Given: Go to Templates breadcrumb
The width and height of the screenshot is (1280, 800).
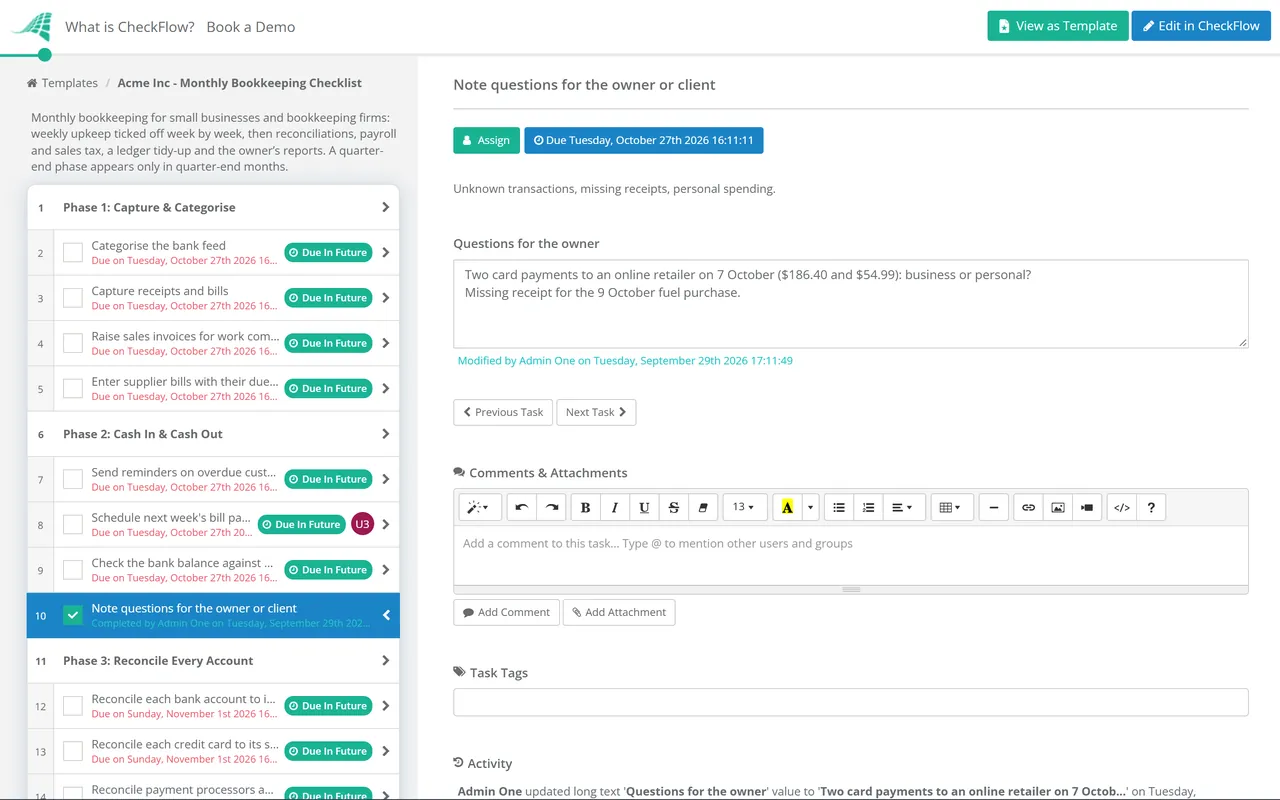Looking at the screenshot, I should click(62, 83).
